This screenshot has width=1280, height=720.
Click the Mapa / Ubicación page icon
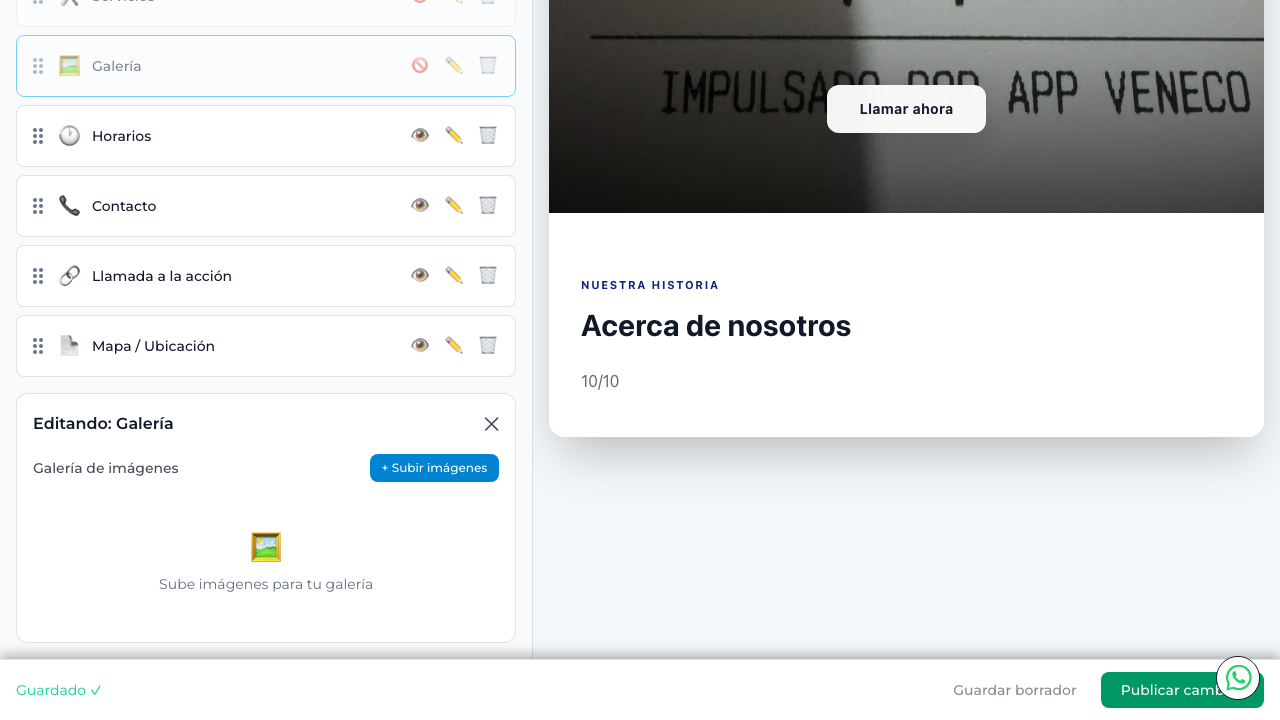coord(69,346)
